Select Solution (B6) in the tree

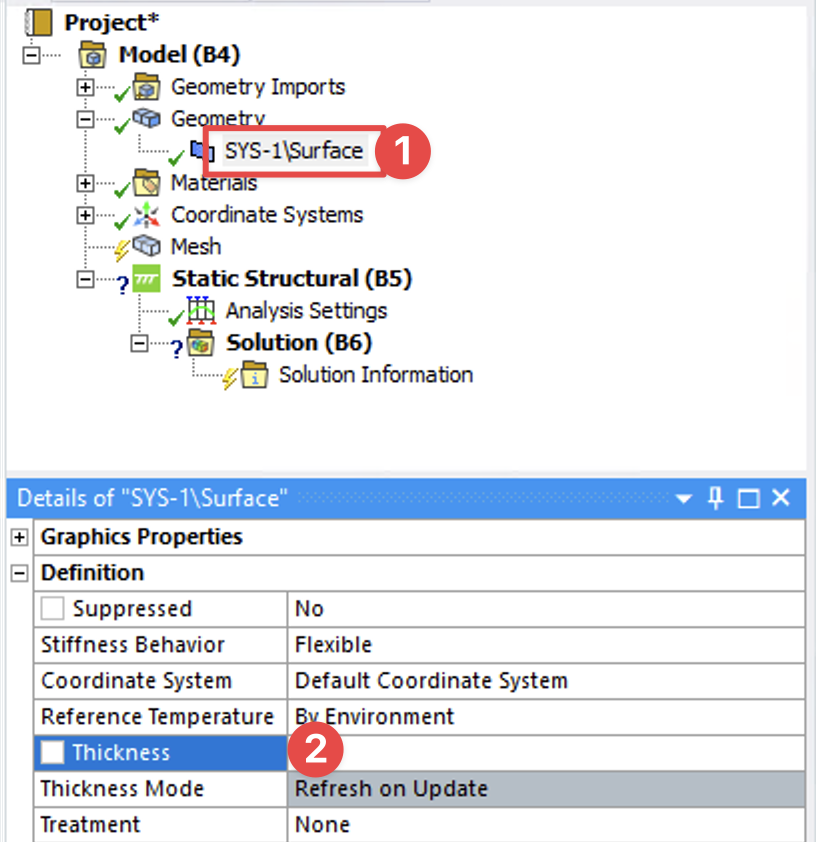pos(298,343)
